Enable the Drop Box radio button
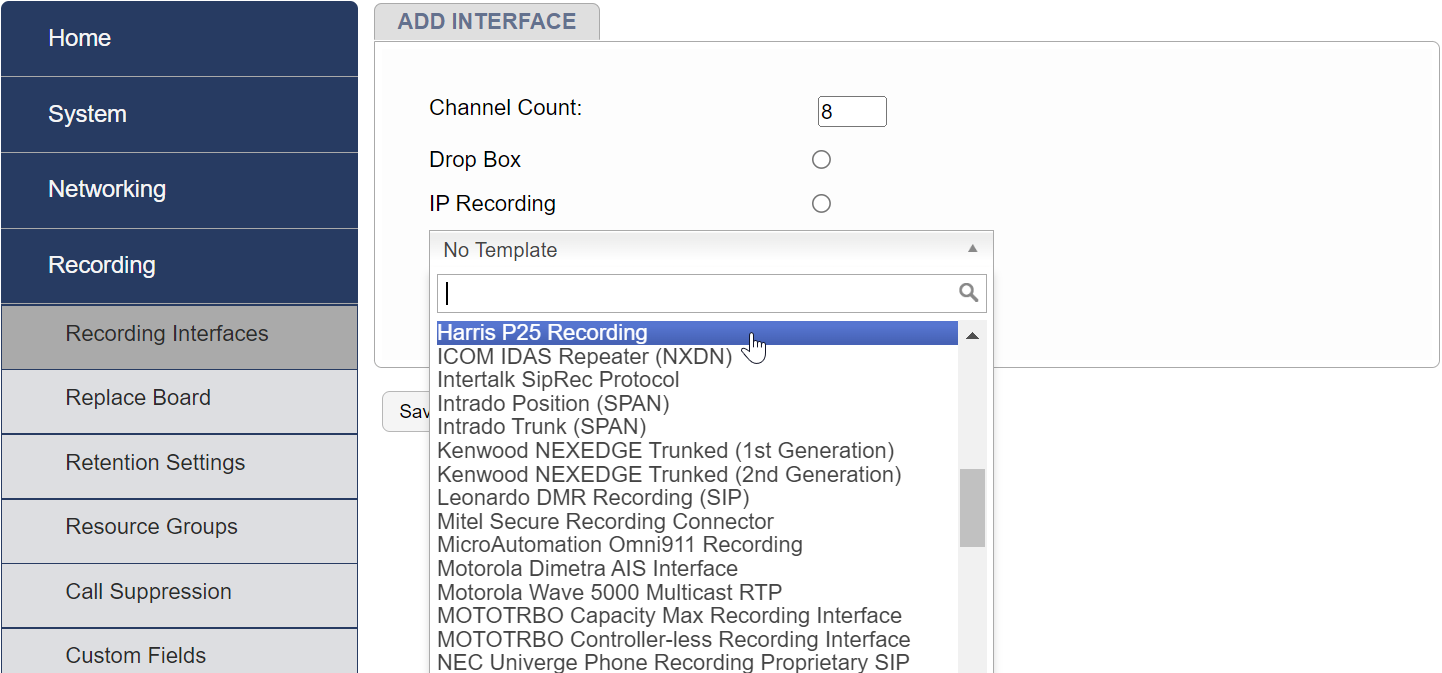 (821, 159)
